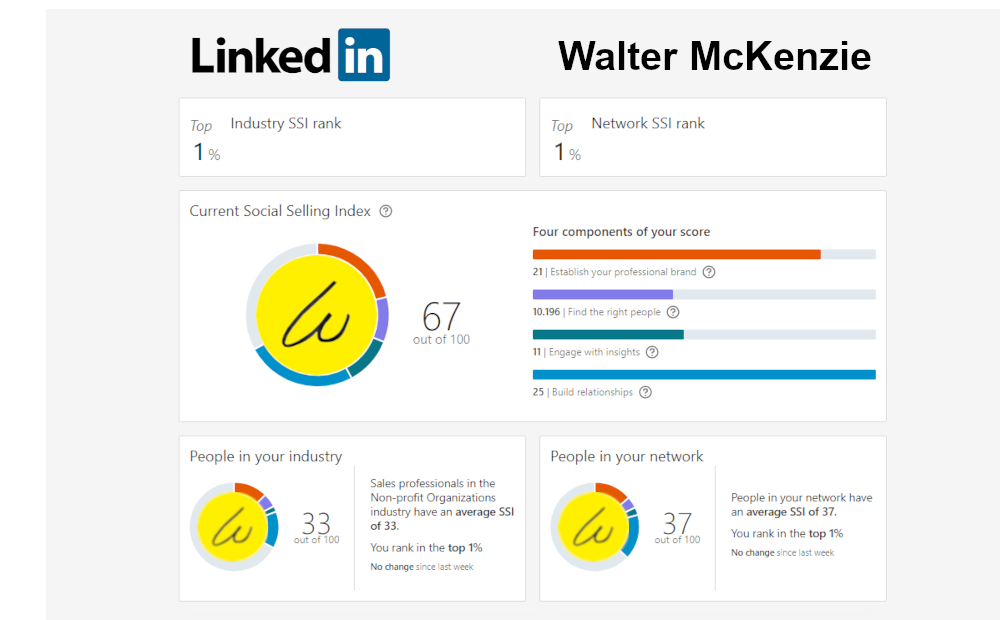Click the teal Engage with insights bar
Screen dimensions: 1000x620
[x=608, y=335]
